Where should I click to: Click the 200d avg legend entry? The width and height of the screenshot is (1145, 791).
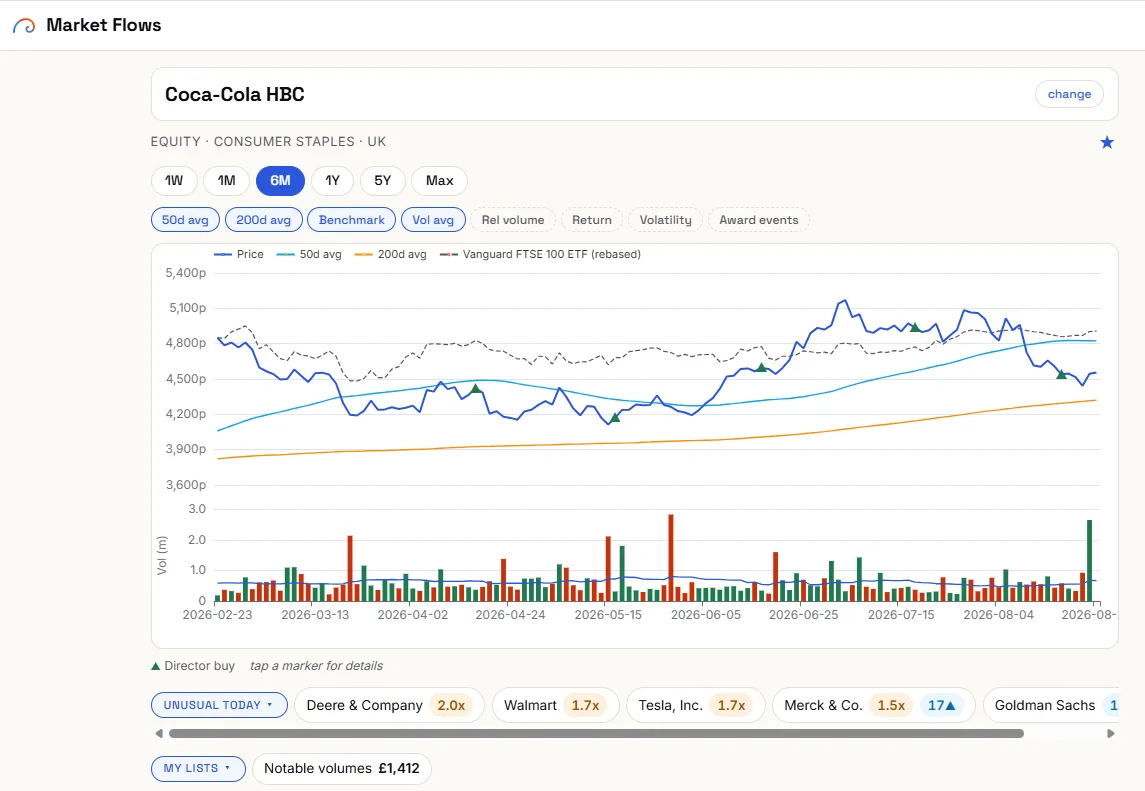391,254
